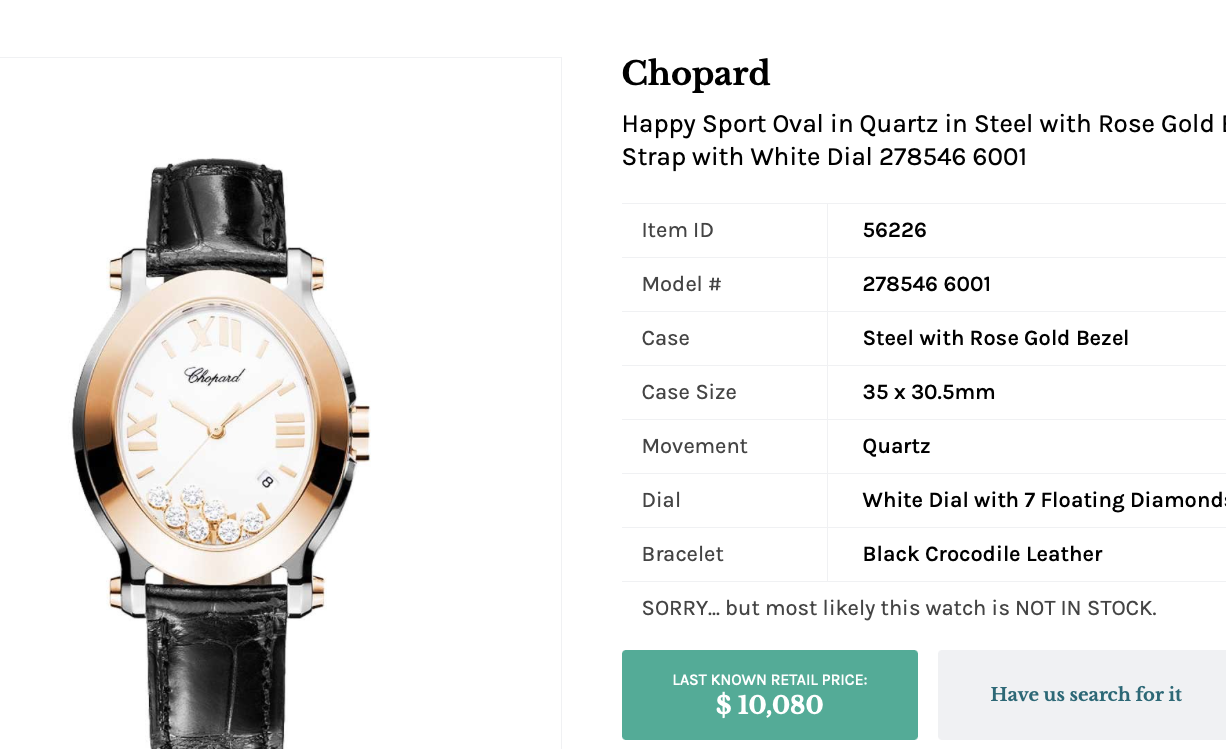The height and width of the screenshot is (749, 1226).
Task: Click the Case row label
Action: (666, 338)
